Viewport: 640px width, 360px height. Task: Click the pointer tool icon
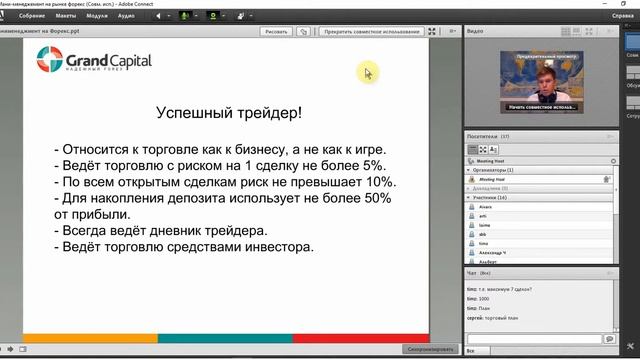click(x=303, y=31)
